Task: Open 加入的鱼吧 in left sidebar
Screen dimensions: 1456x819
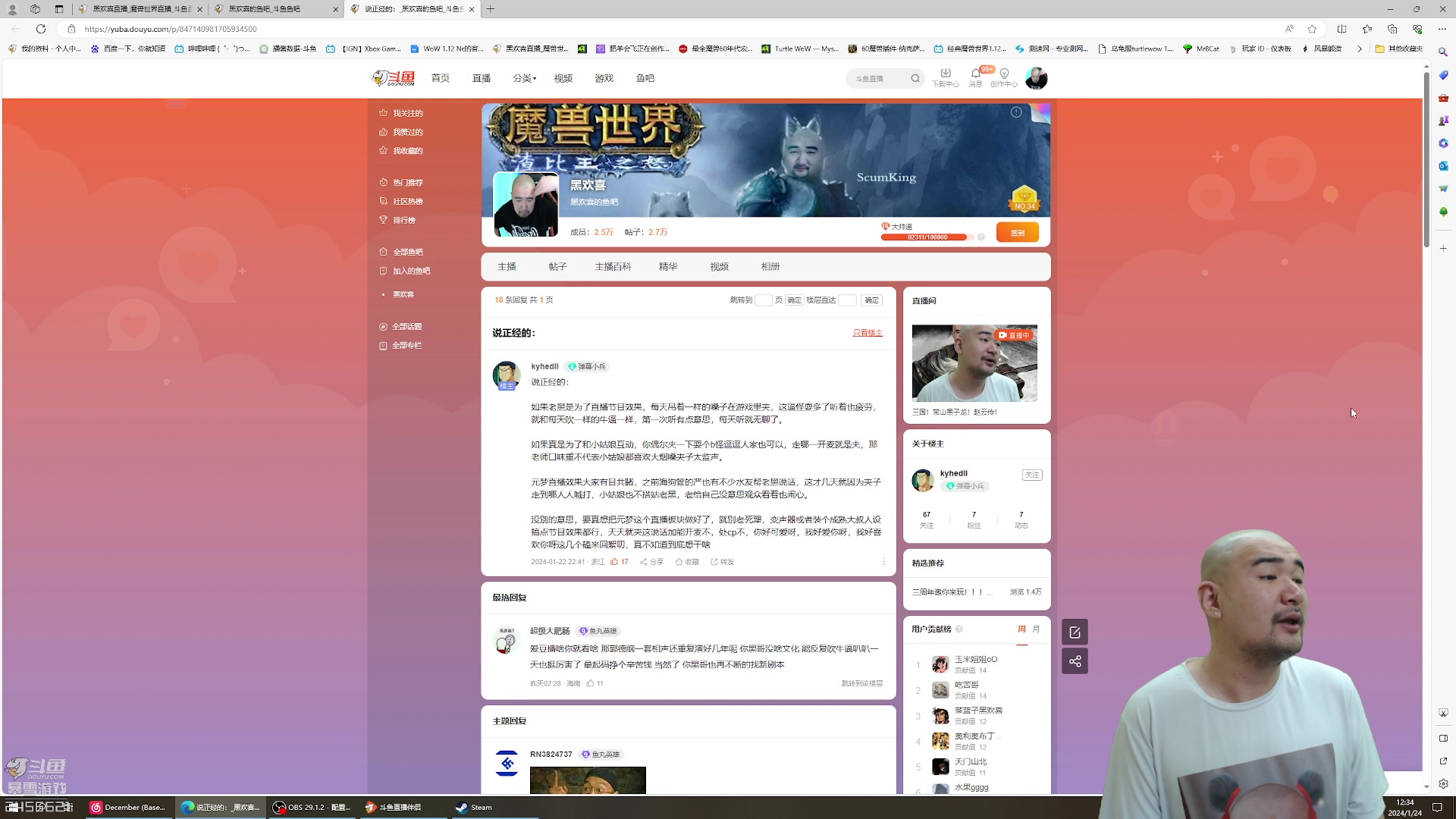Action: pyautogui.click(x=405, y=271)
